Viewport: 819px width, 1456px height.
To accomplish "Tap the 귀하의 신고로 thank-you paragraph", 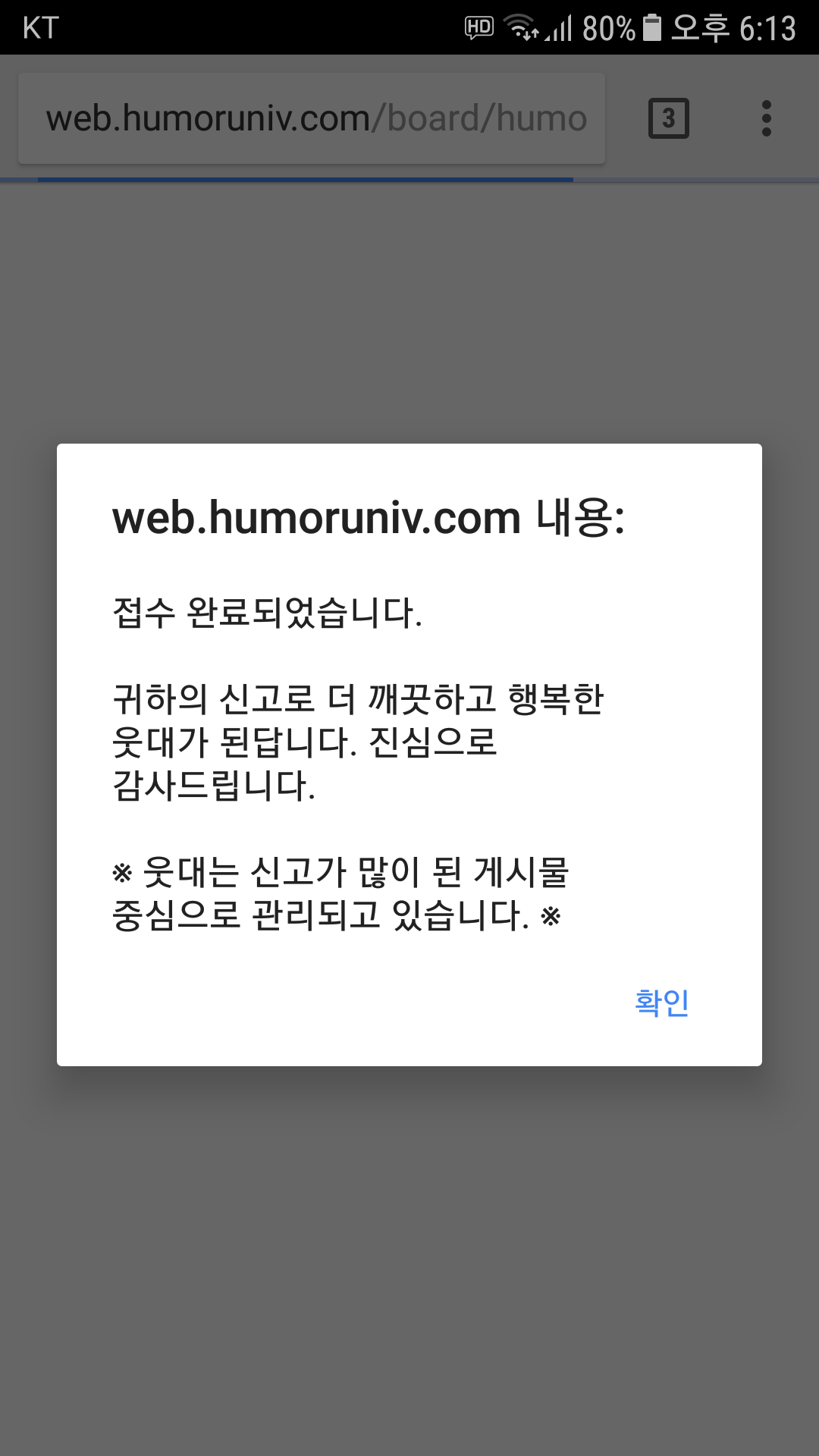I will tap(358, 742).
